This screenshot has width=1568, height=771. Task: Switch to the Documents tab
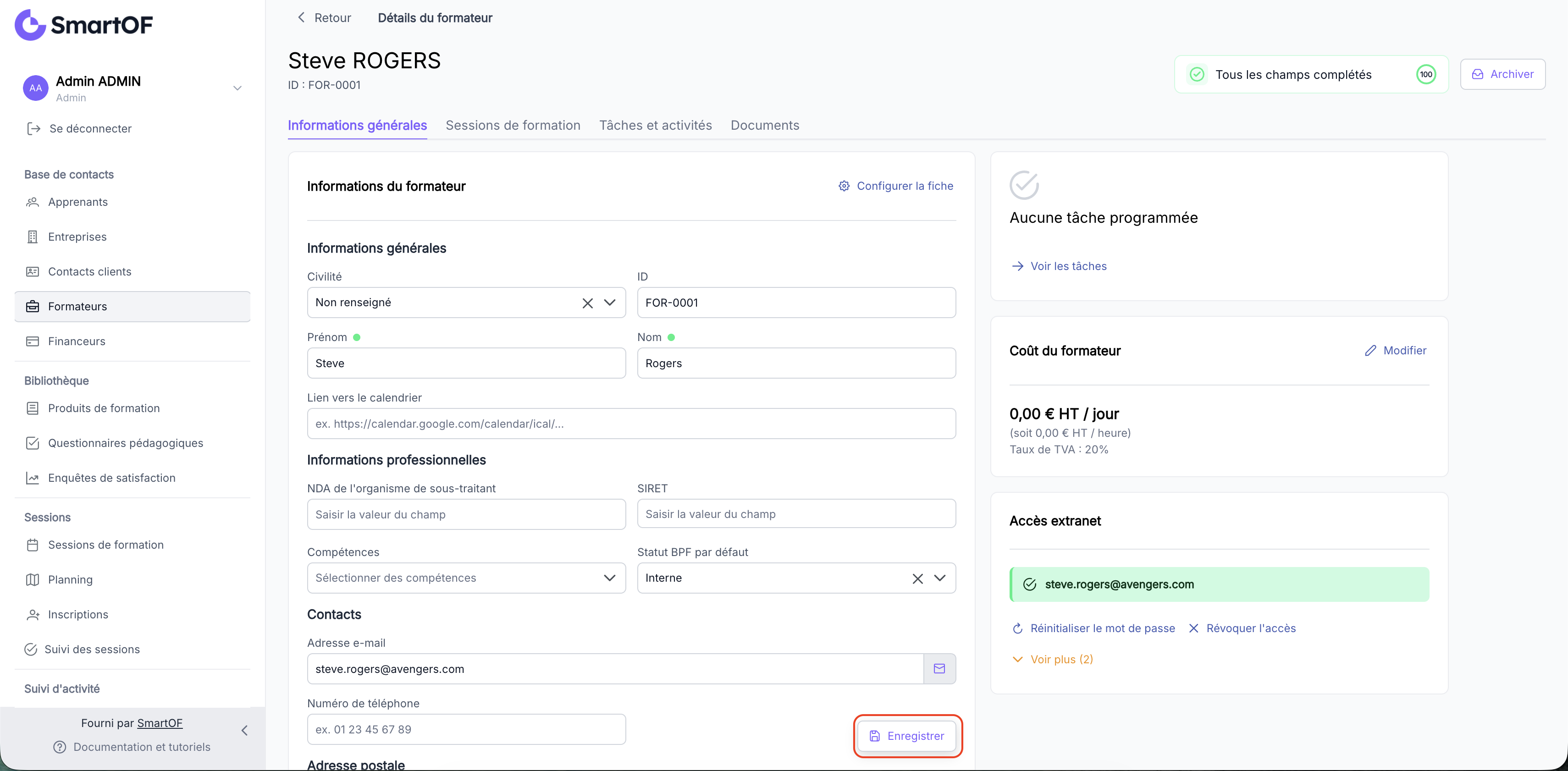765,125
